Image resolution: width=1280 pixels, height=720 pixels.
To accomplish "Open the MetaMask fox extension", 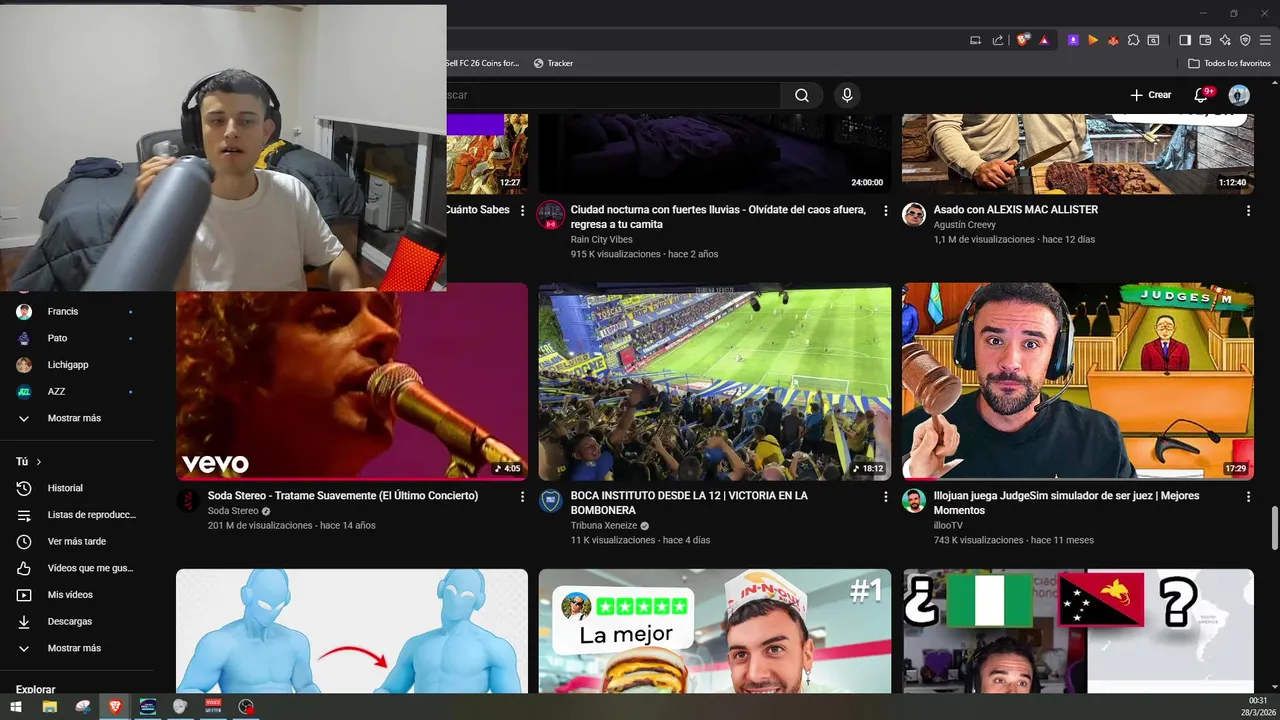I will click(1113, 40).
